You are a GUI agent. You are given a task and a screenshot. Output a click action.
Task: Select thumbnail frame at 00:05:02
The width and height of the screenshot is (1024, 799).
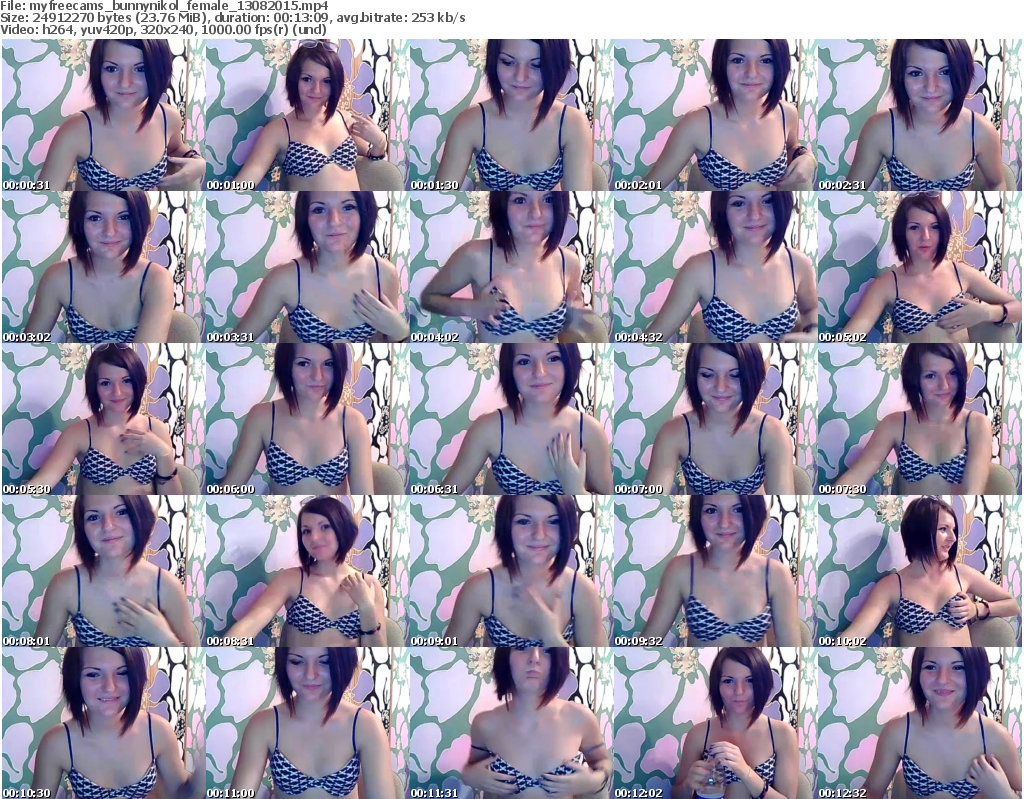[919, 267]
